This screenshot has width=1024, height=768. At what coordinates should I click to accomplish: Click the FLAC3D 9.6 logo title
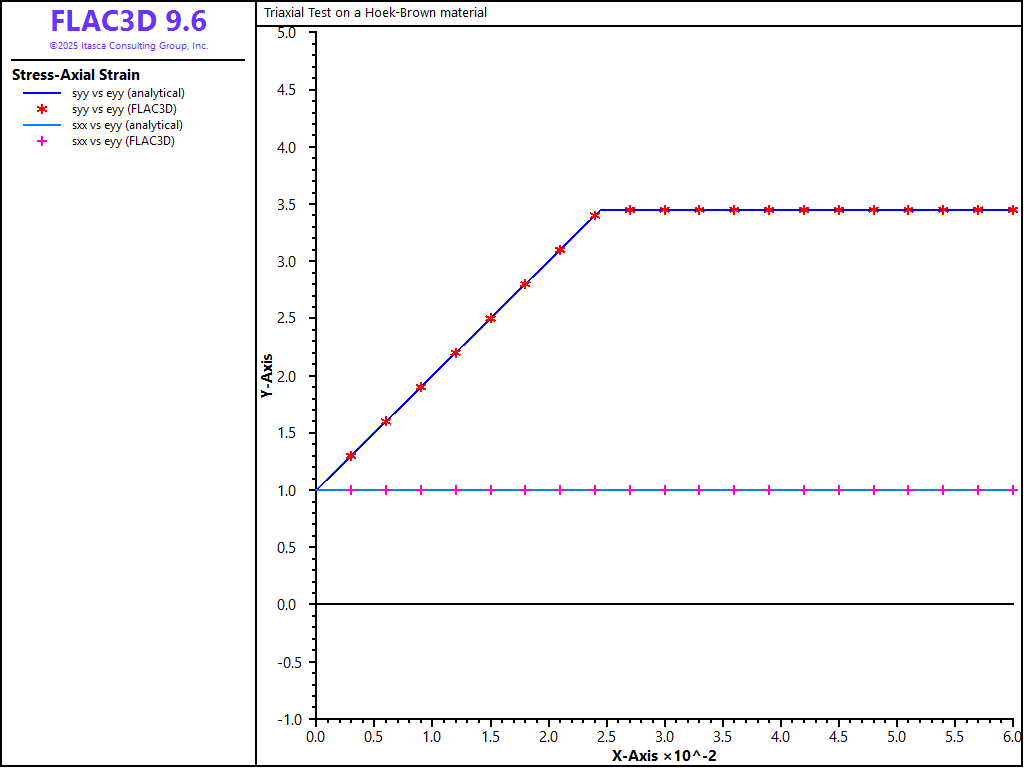(128, 22)
